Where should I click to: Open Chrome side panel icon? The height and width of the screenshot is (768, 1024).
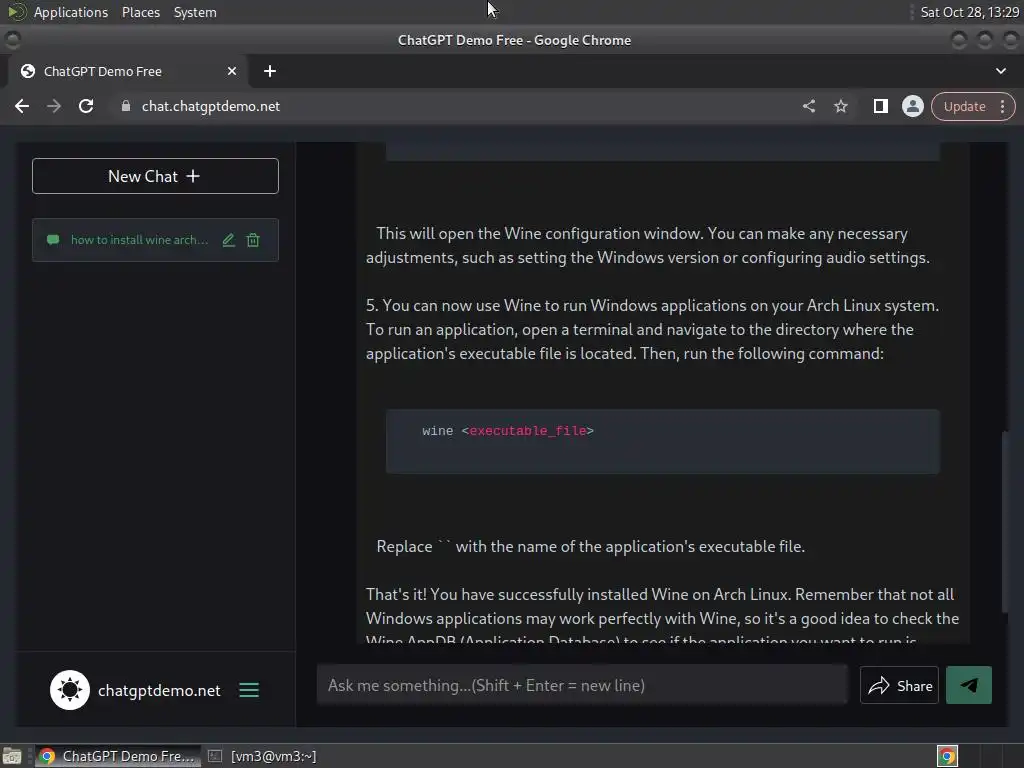(880, 106)
